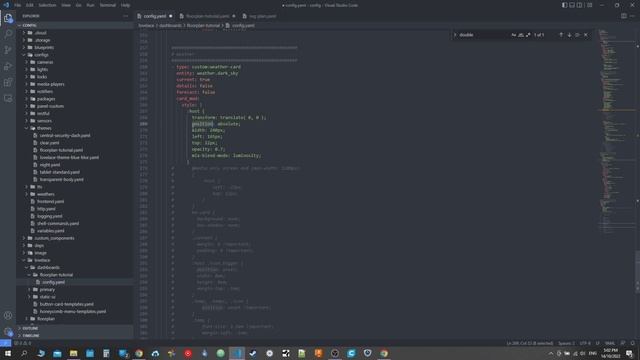Open the Selection menu
The image size is (640, 360).
click(x=47, y=5)
